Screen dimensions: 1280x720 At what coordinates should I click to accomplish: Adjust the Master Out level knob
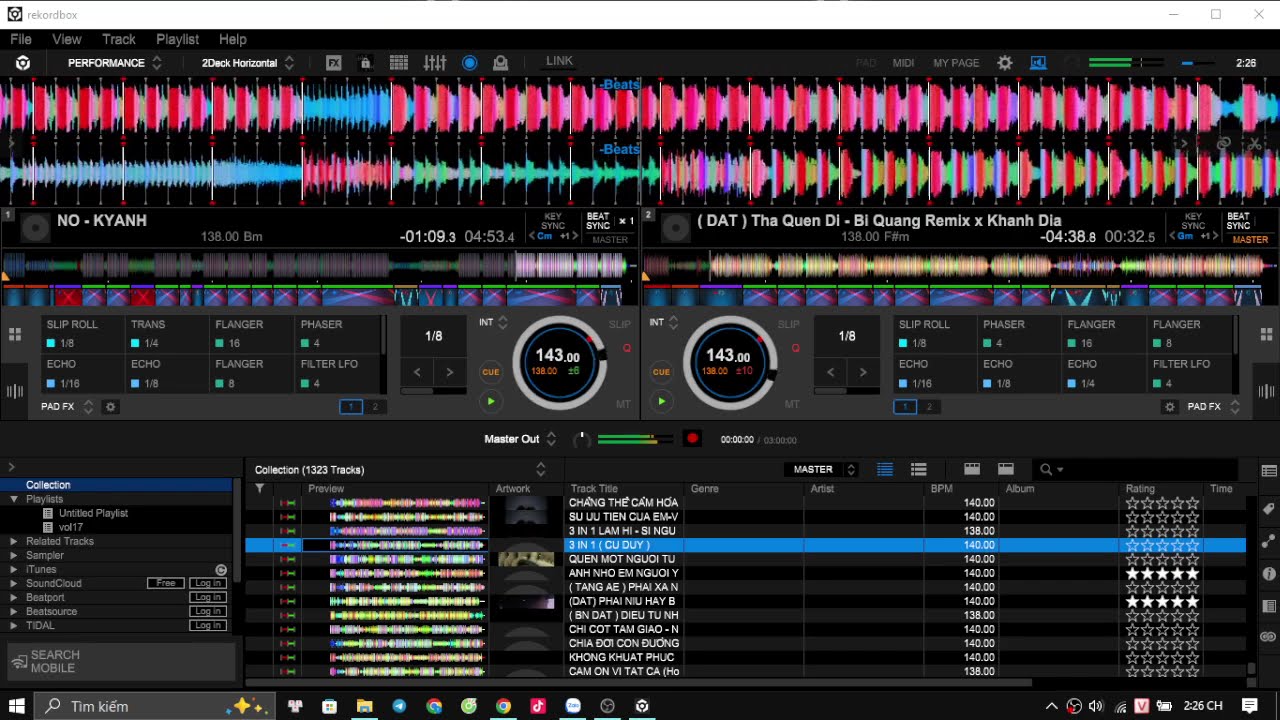point(581,439)
